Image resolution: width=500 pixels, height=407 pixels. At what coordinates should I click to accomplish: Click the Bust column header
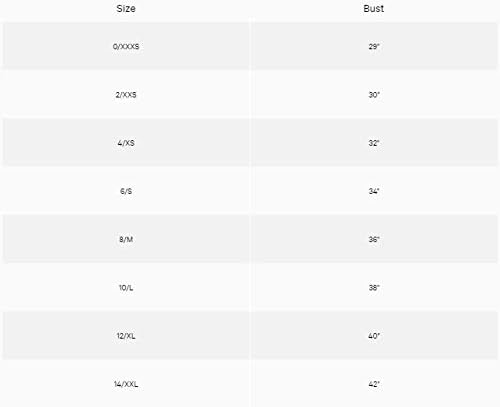click(374, 9)
